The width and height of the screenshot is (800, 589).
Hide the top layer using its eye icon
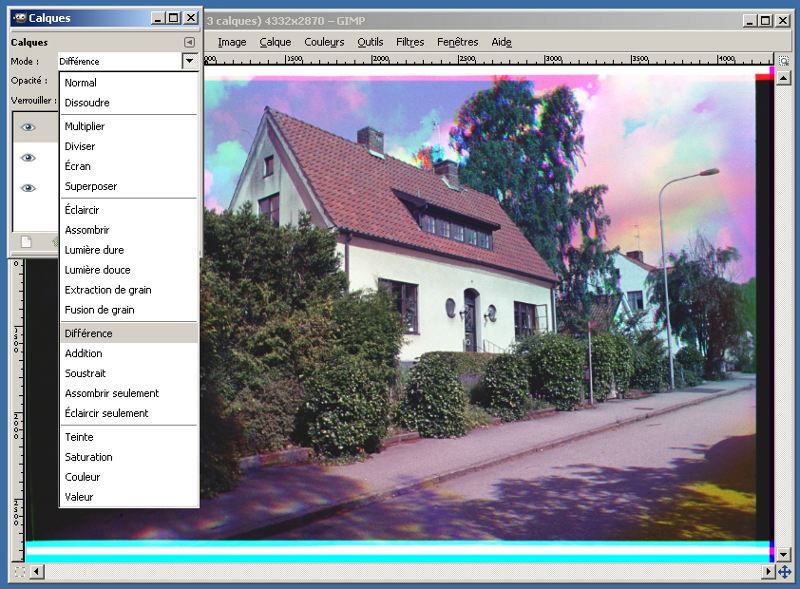(x=28, y=127)
